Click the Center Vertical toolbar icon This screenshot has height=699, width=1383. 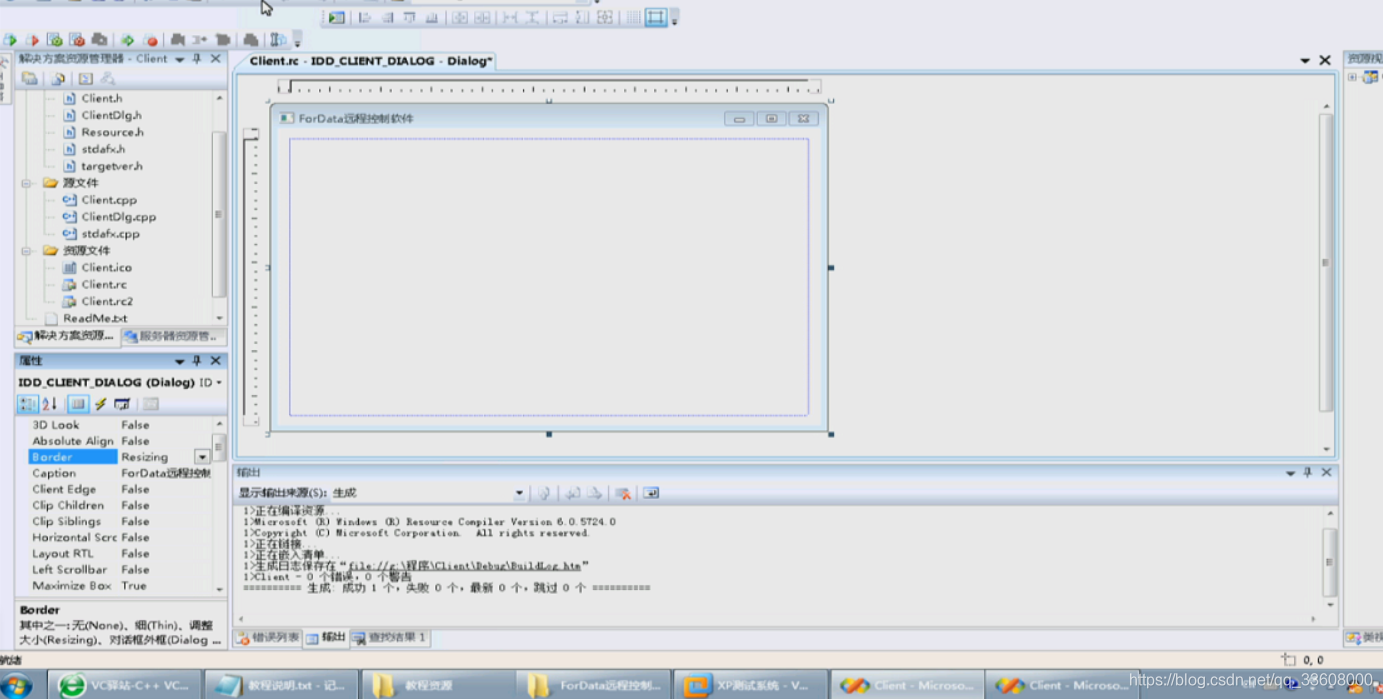pos(460,18)
